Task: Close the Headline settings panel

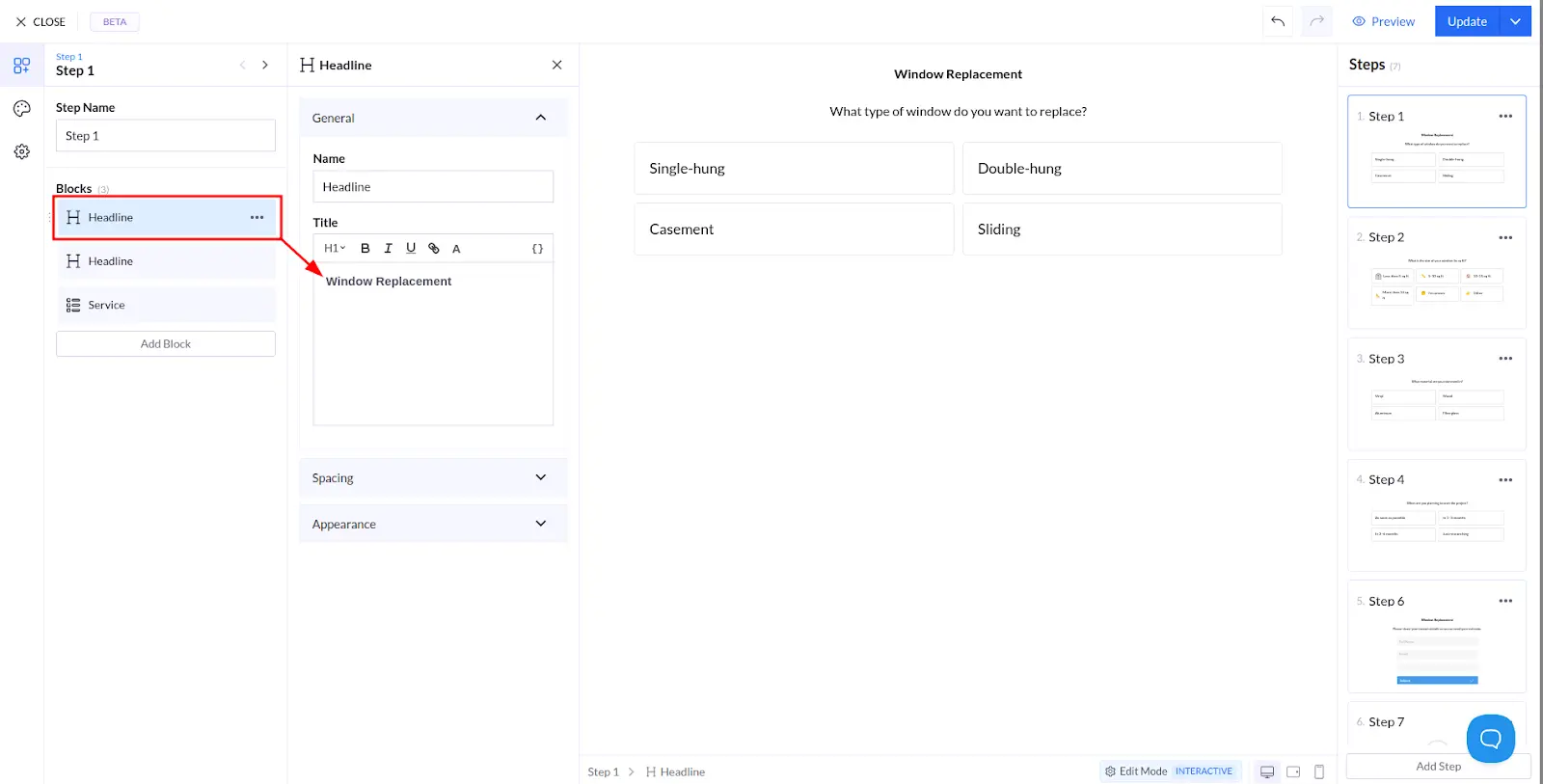Action: click(556, 65)
